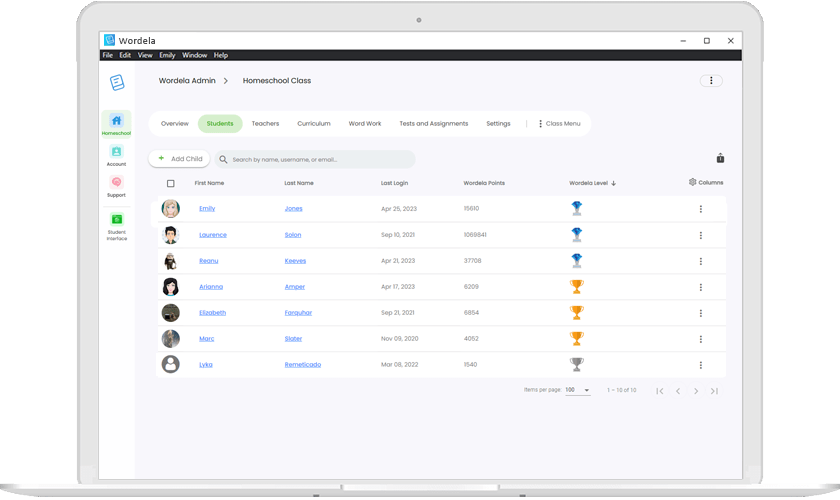Go to the next page of results
The height and width of the screenshot is (500, 840).
[x=696, y=391]
